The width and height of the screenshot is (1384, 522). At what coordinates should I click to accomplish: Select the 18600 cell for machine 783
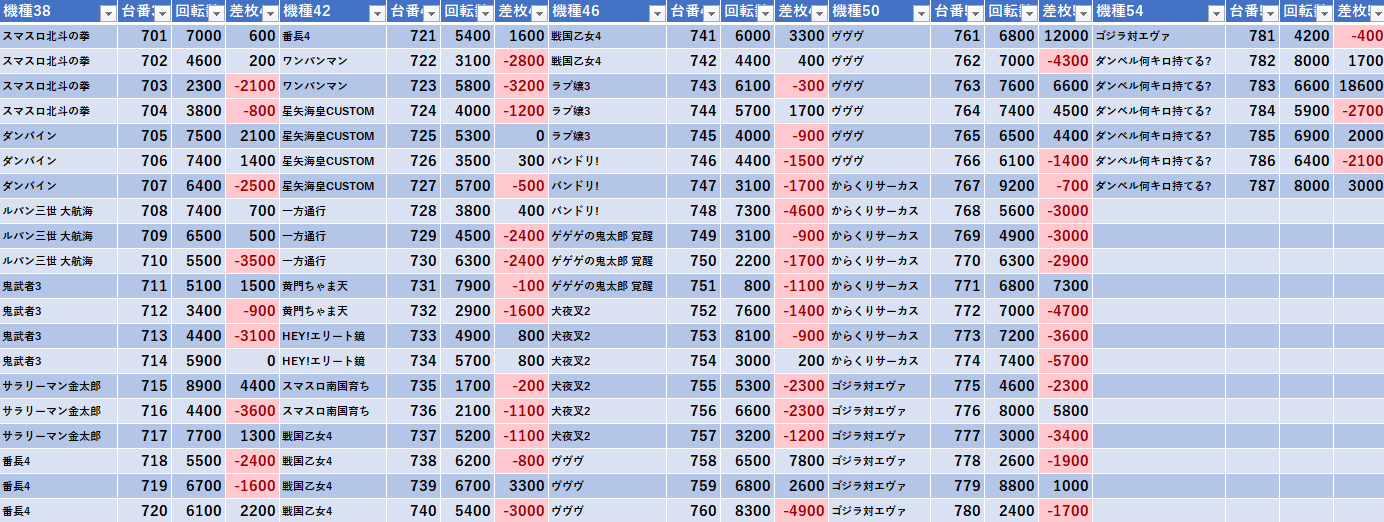click(1359, 86)
